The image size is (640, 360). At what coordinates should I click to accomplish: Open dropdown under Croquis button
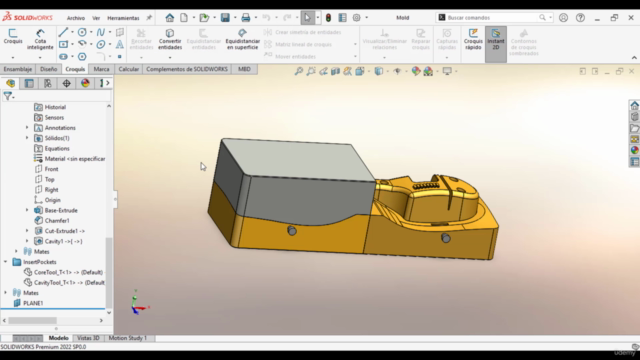pyautogui.click(x=13, y=58)
